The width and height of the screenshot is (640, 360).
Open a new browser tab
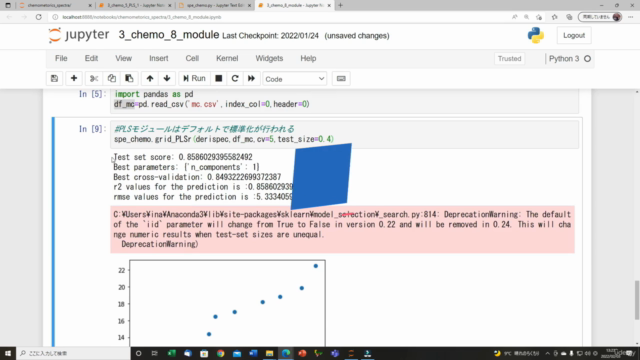pos(340,5)
